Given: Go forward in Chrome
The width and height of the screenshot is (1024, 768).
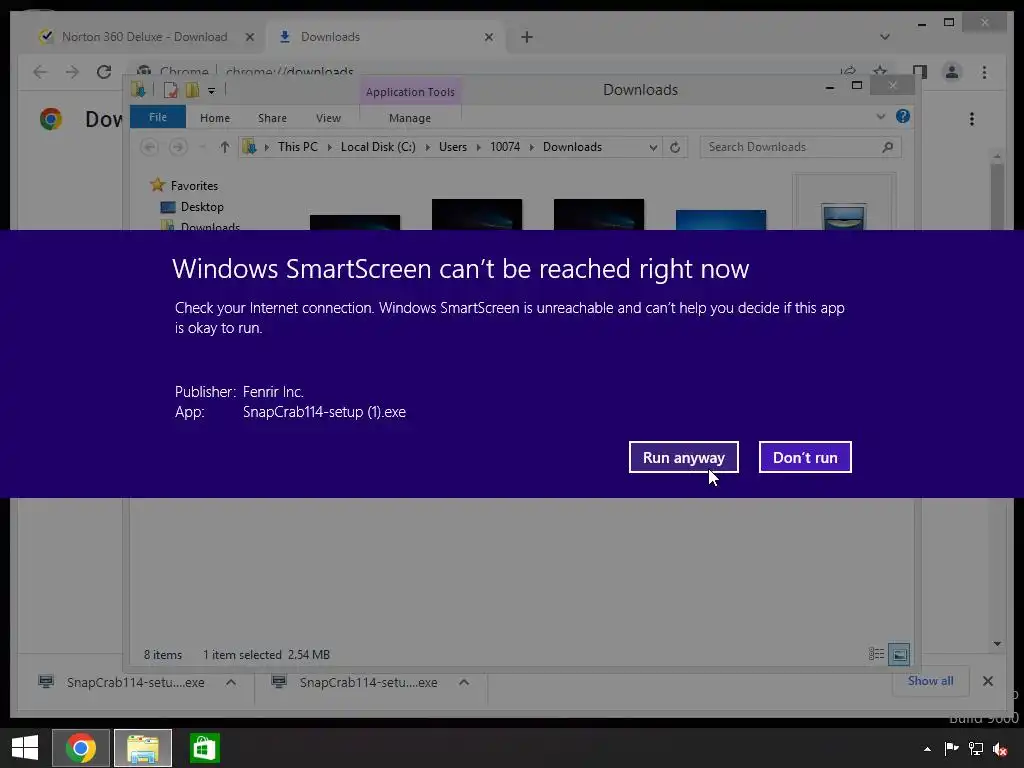Looking at the screenshot, I should click(72, 72).
